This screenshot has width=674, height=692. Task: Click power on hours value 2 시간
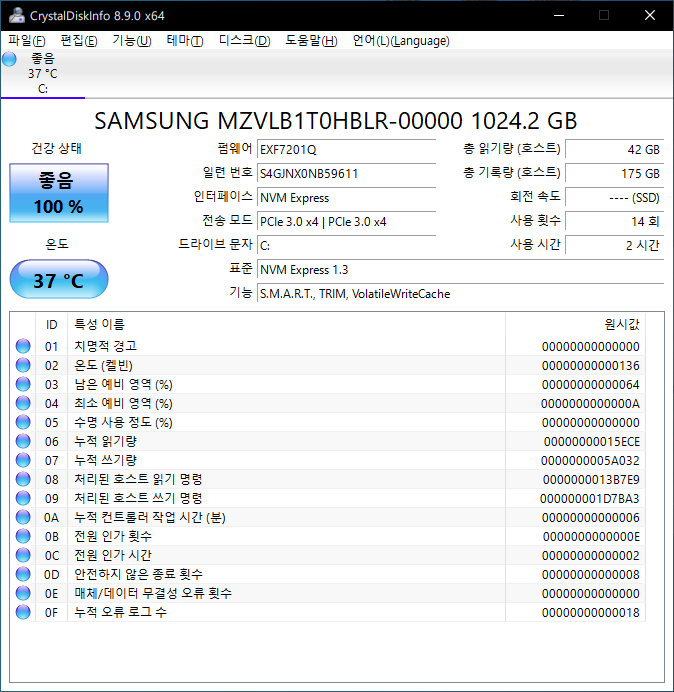[x=614, y=245]
